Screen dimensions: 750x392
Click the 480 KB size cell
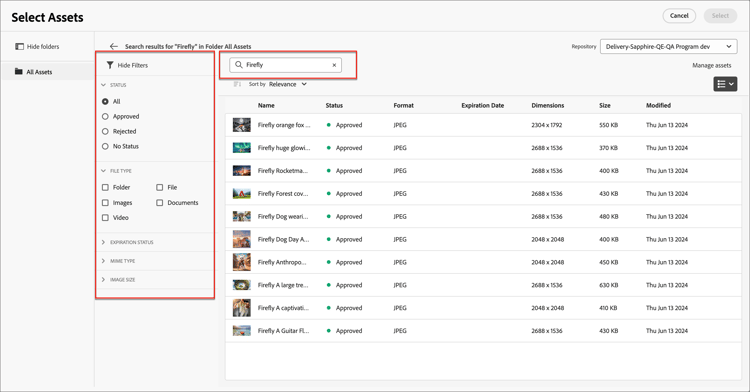tap(608, 217)
